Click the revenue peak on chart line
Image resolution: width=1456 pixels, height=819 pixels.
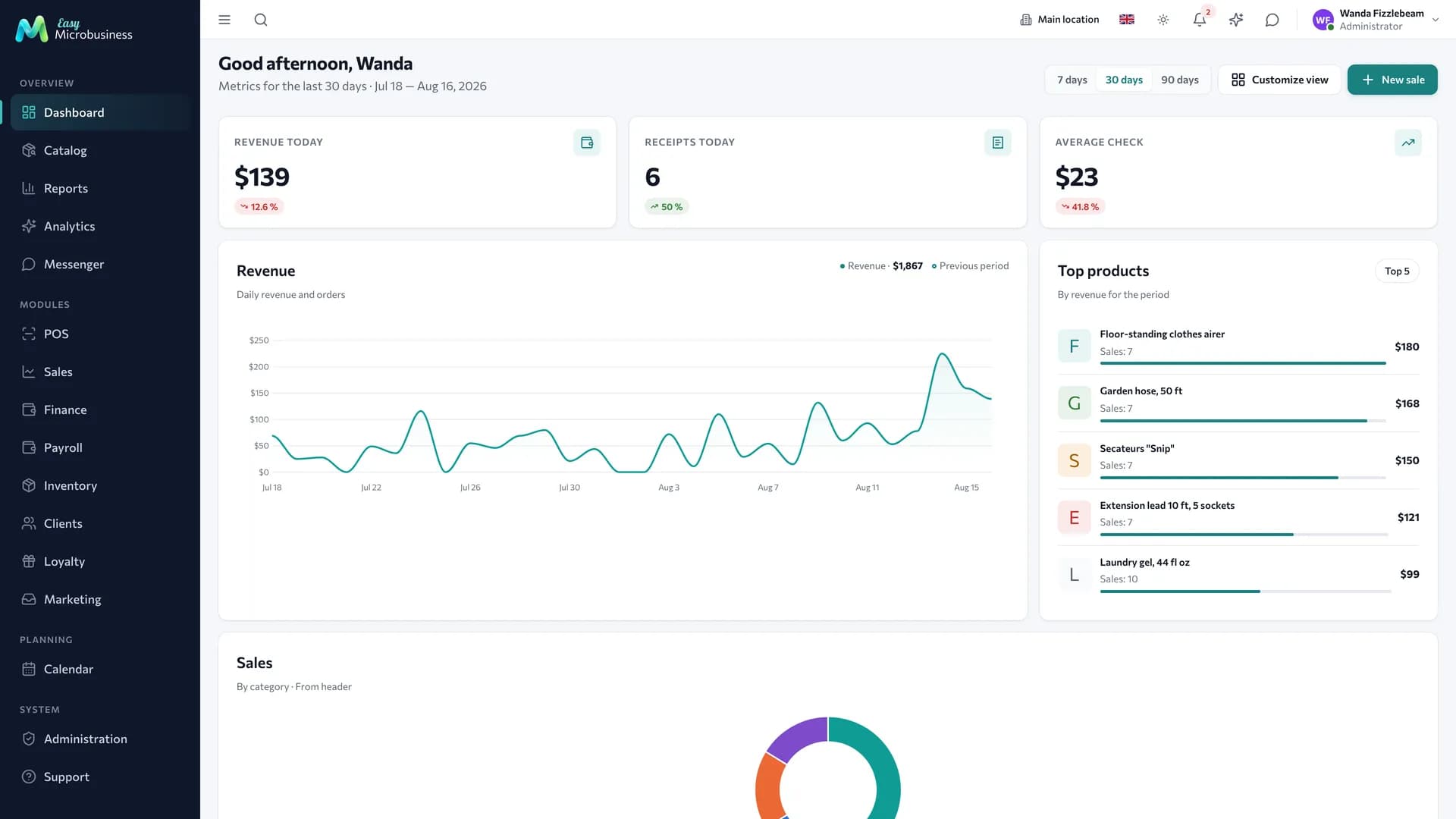[942, 354]
